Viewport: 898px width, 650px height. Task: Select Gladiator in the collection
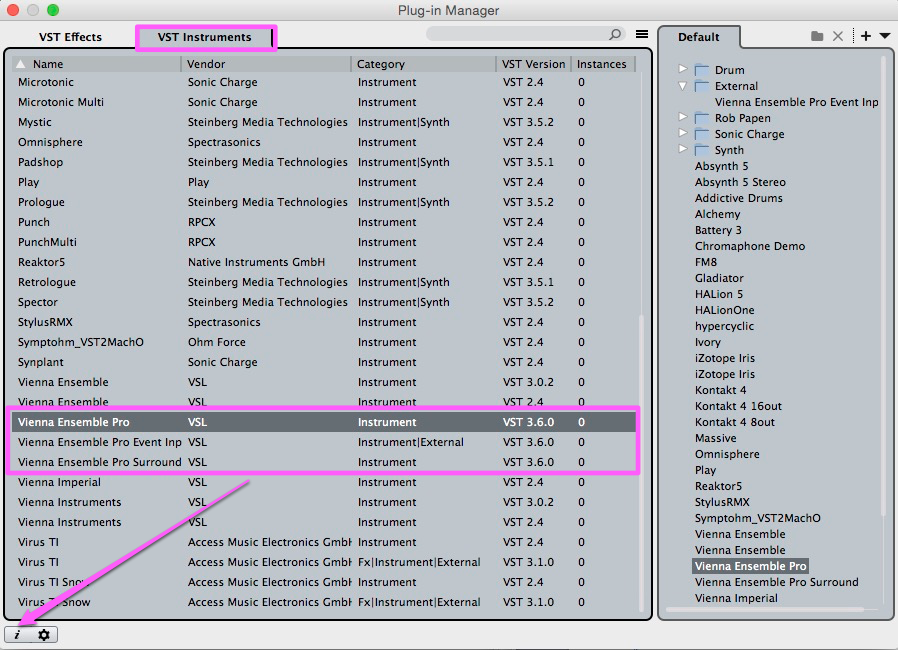(719, 278)
